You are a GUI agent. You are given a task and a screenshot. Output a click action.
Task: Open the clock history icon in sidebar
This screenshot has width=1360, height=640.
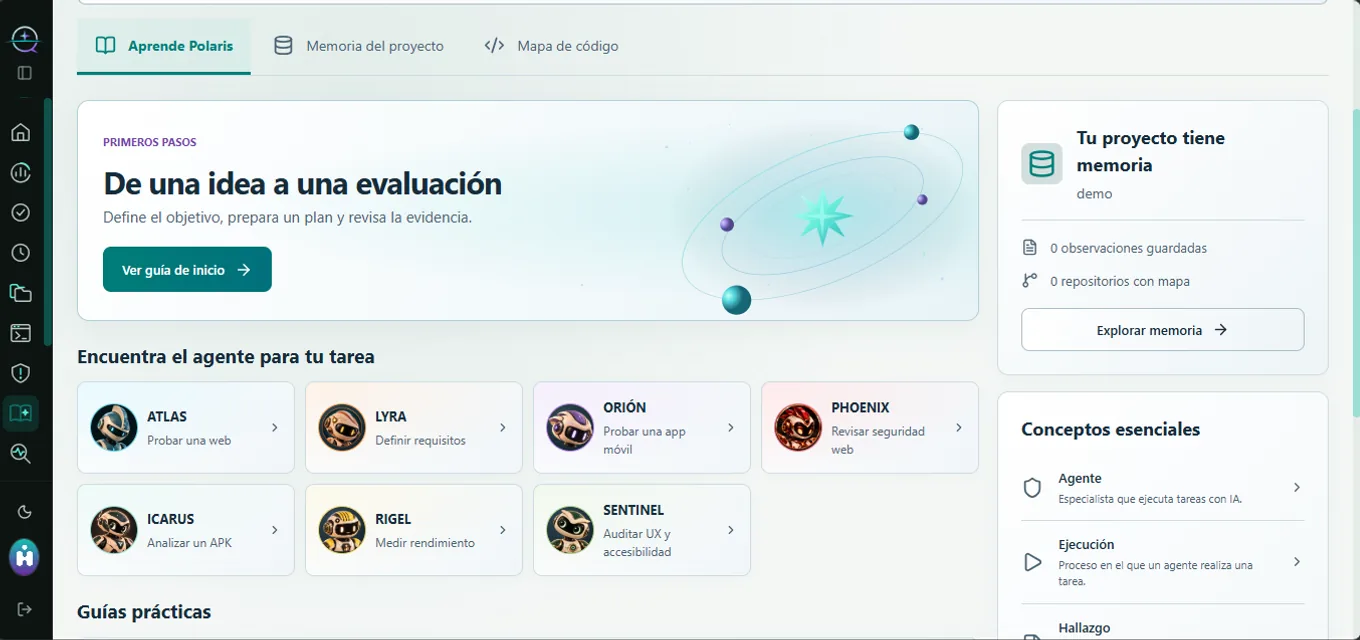click(x=21, y=252)
